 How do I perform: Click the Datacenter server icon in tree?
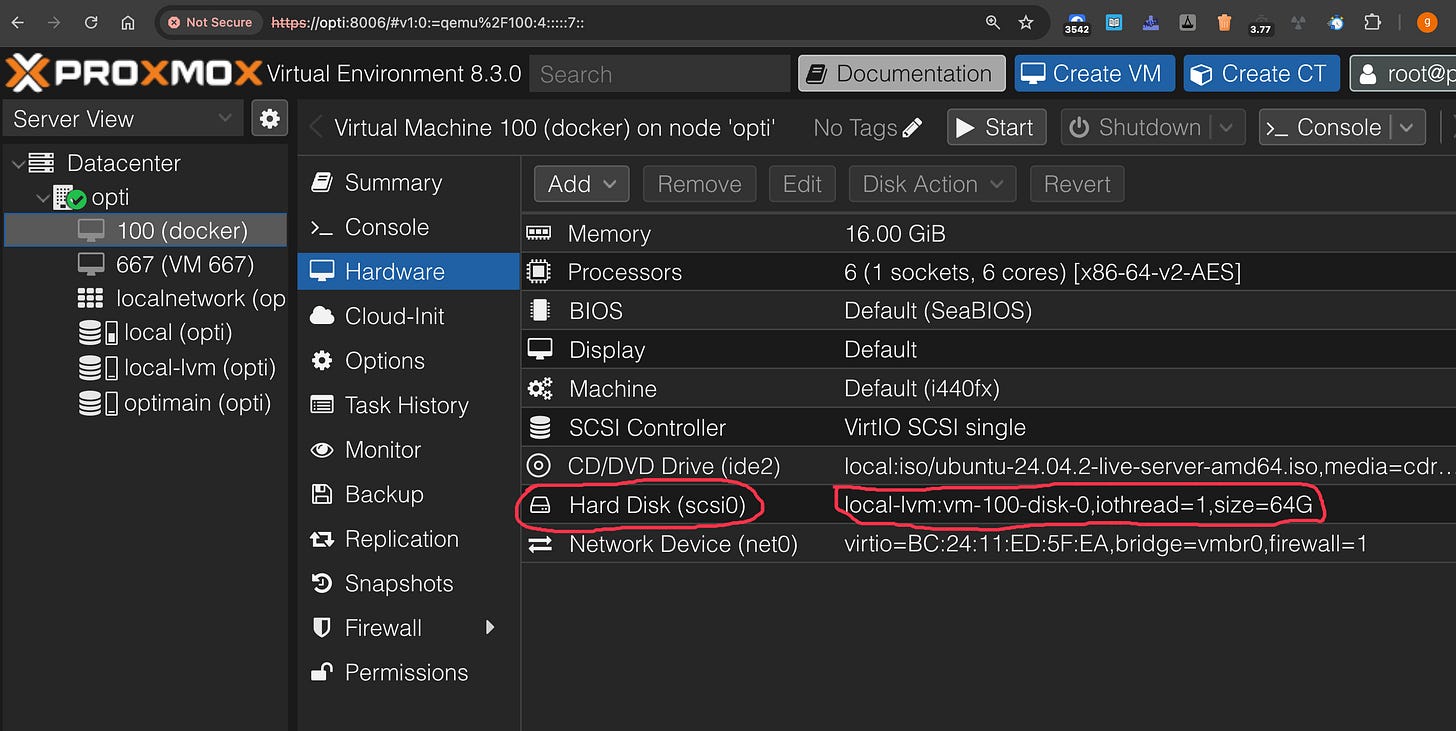coord(41,163)
